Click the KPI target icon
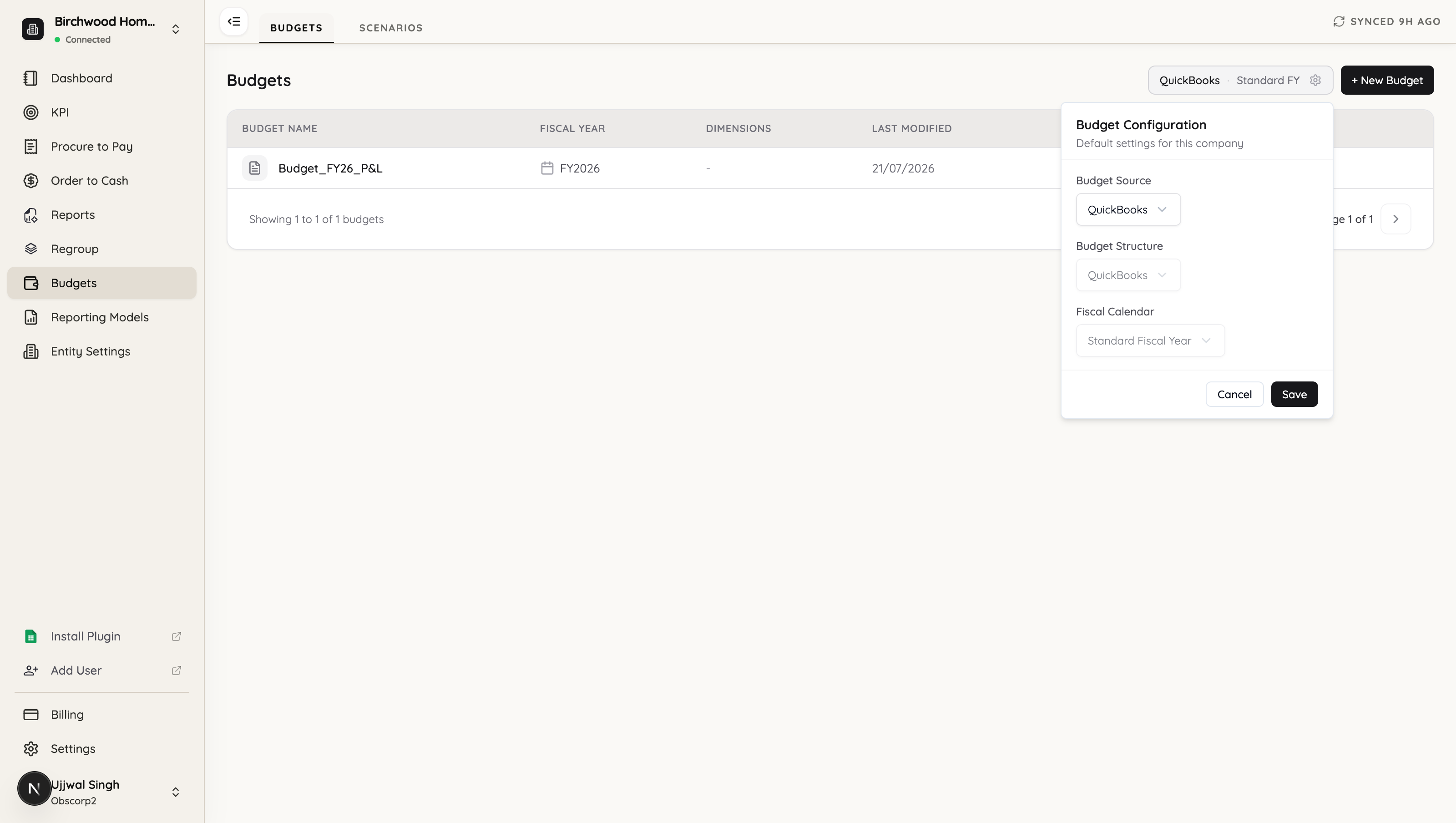The height and width of the screenshot is (823, 1456). click(31, 112)
